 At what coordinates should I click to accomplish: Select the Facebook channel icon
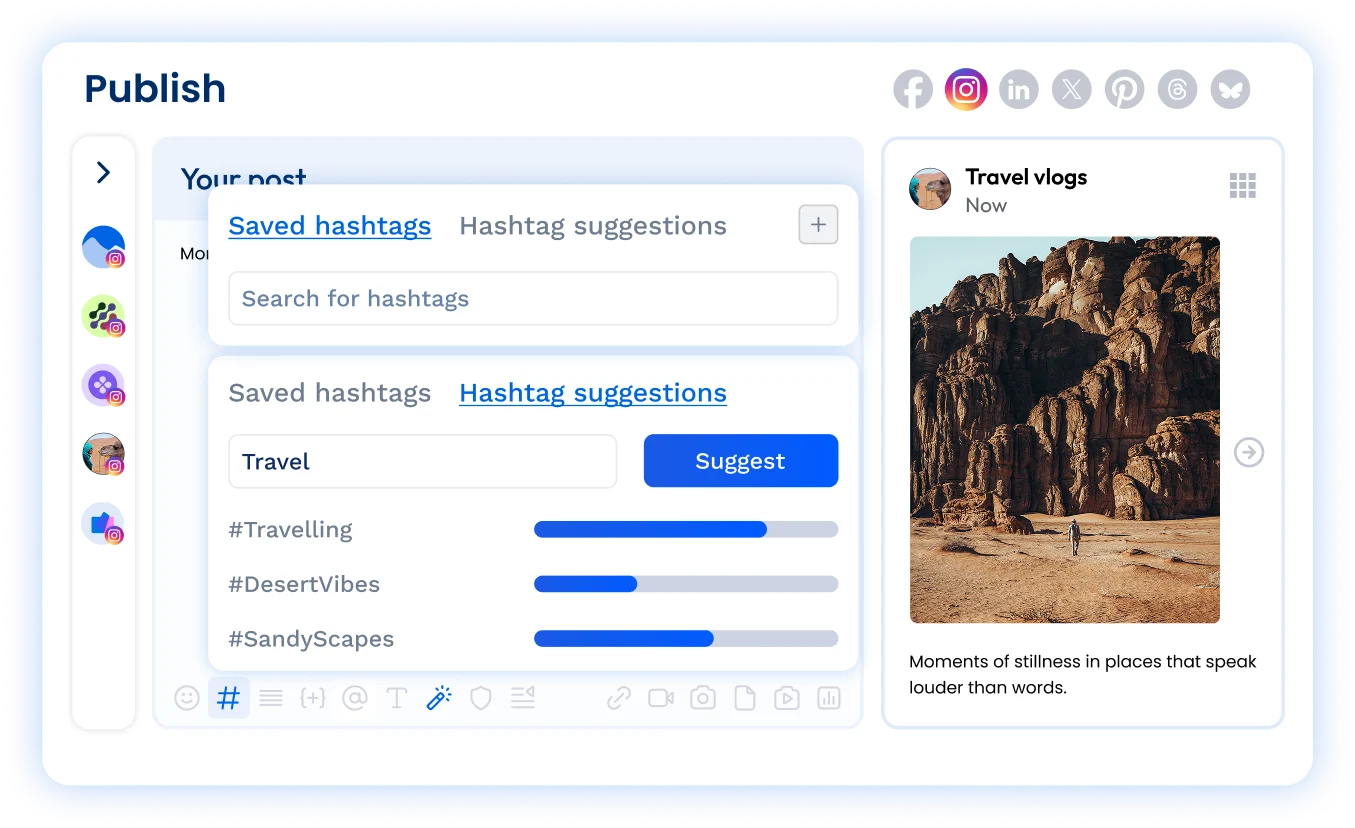pos(912,89)
